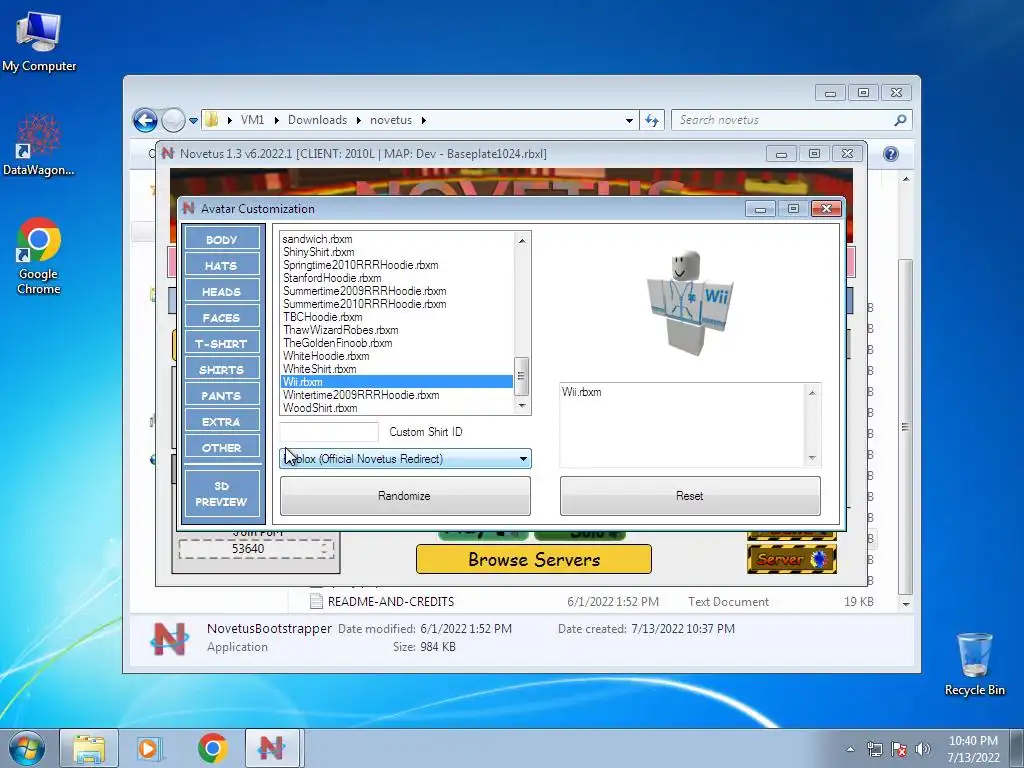Click the Novetus taskbar icon
The height and width of the screenshot is (768, 1024).
coord(272,748)
